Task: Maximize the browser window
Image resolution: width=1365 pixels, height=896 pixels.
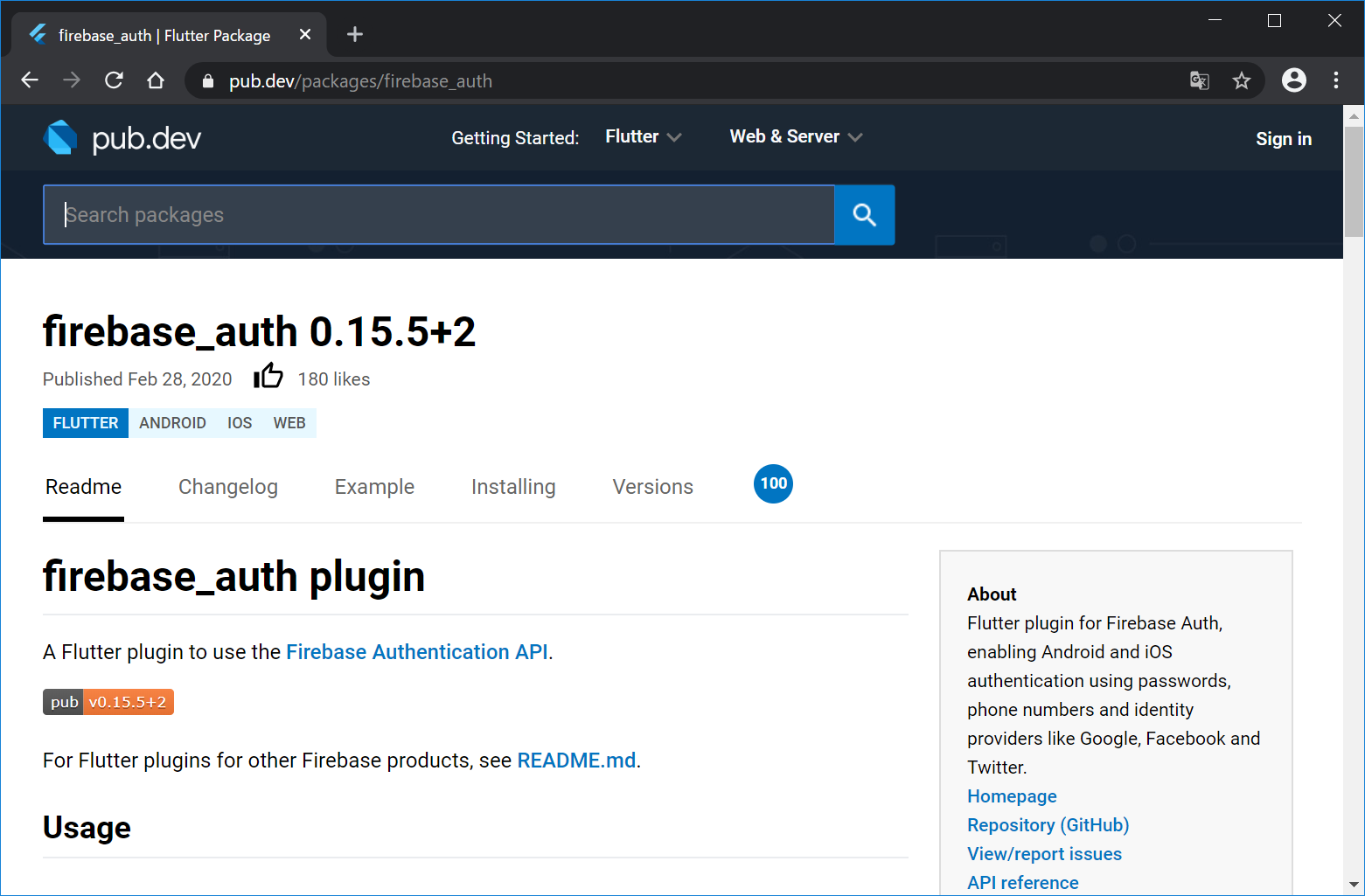Action: tap(1274, 20)
